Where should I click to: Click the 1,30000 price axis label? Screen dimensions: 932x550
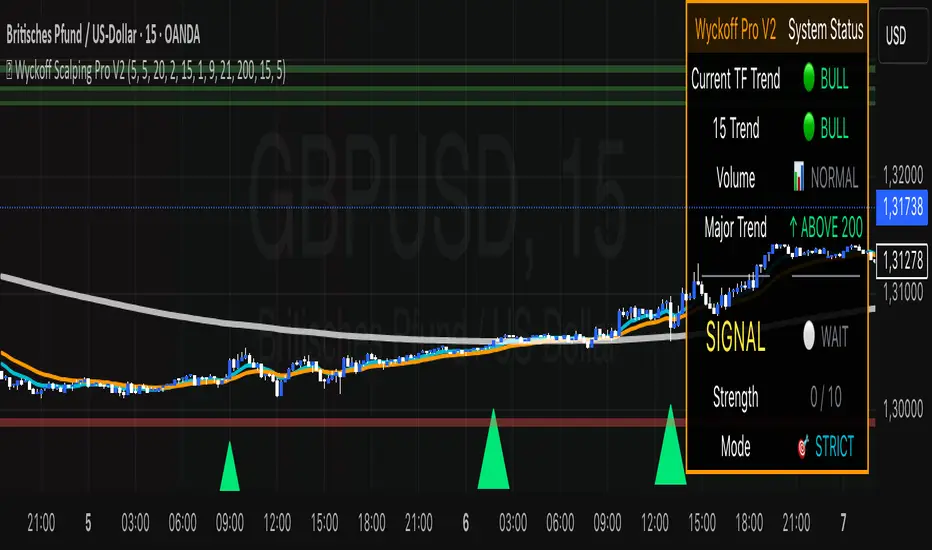(902, 408)
